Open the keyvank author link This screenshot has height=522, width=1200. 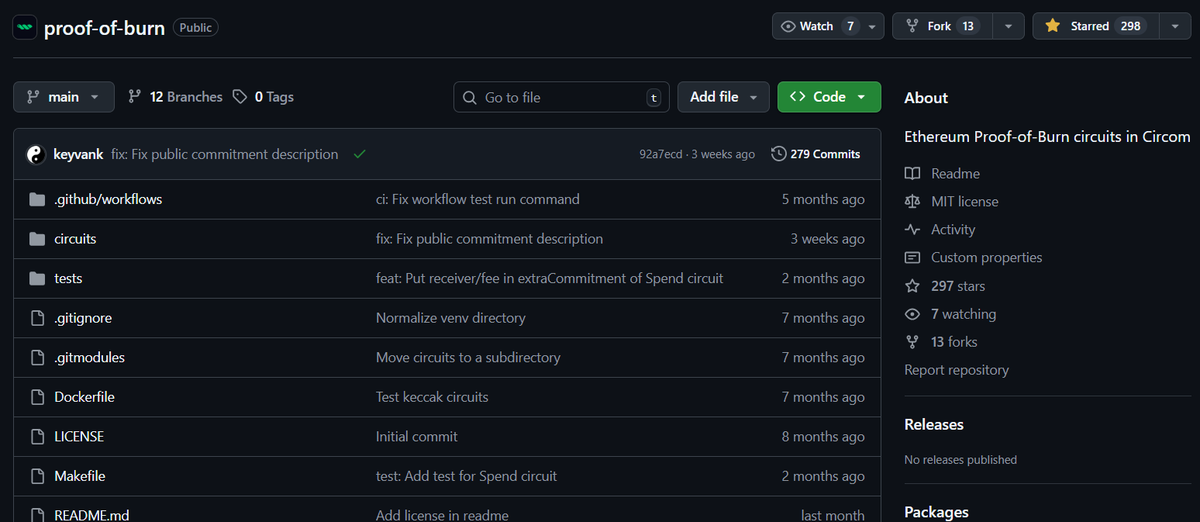78,154
